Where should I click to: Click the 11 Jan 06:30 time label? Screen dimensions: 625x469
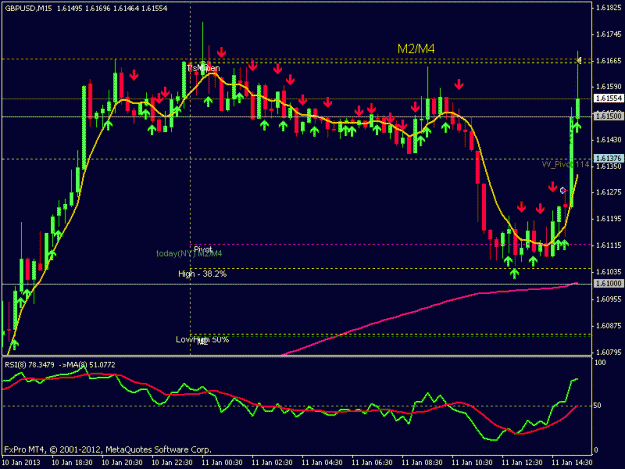(372, 463)
